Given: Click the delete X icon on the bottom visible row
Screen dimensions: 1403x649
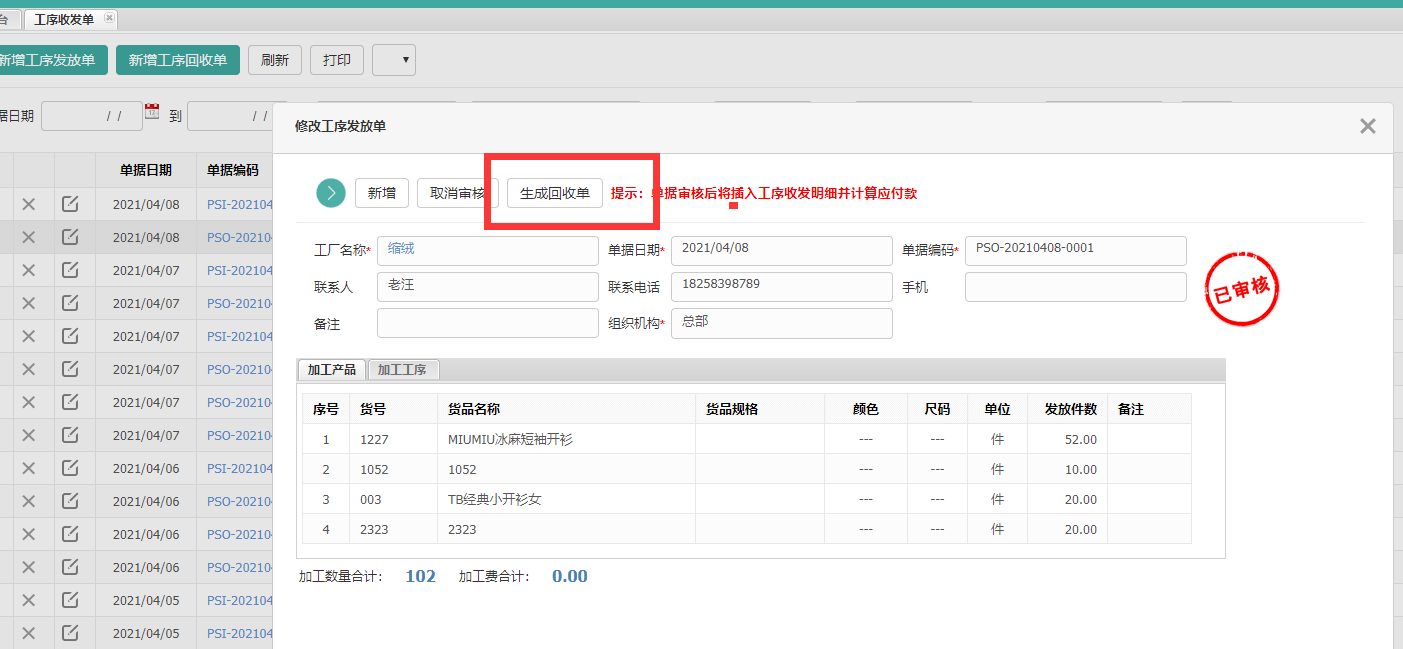Looking at the screenshot, I should pos(29,633).
